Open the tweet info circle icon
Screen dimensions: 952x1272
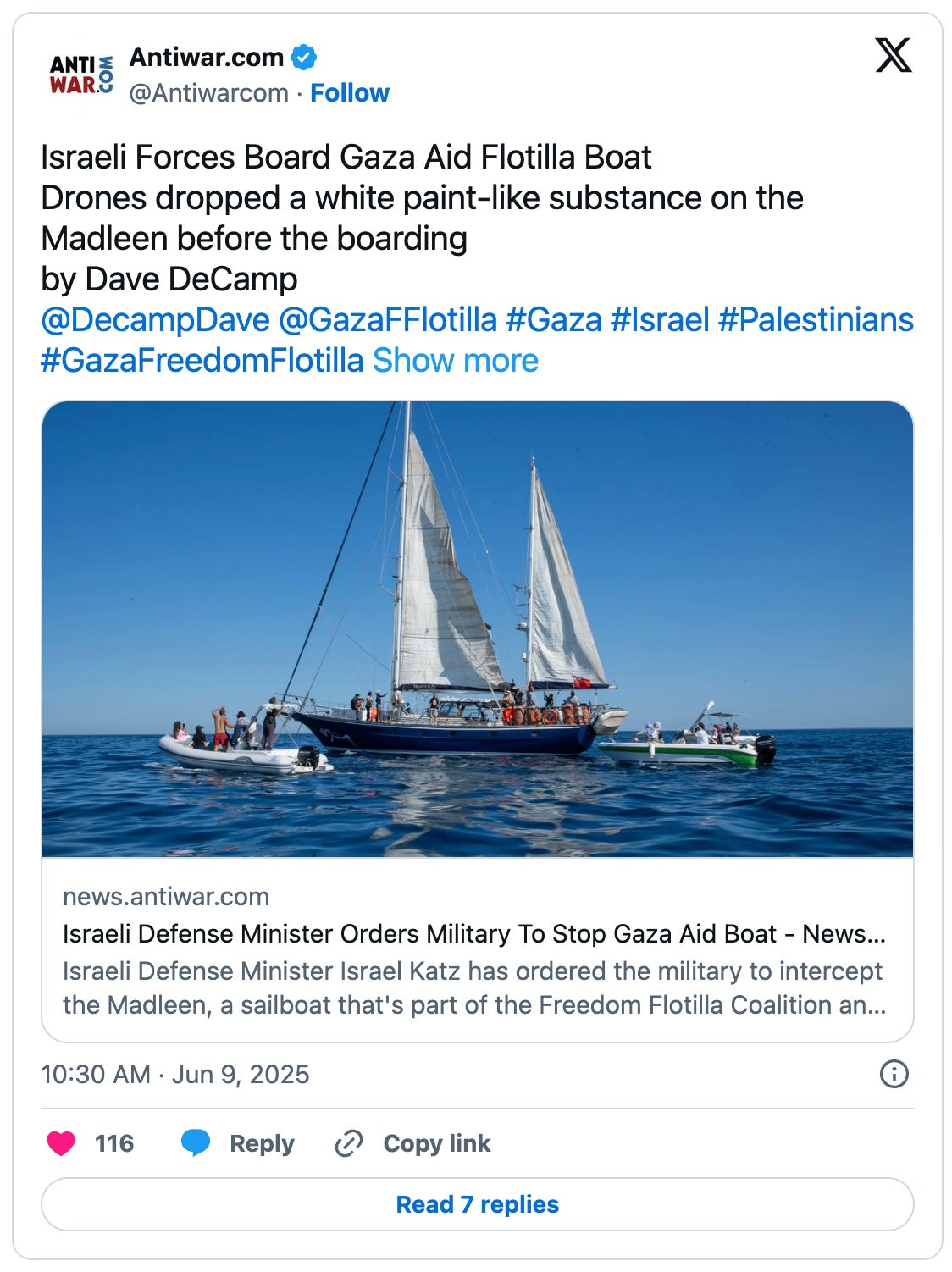tap(894, 1074)
